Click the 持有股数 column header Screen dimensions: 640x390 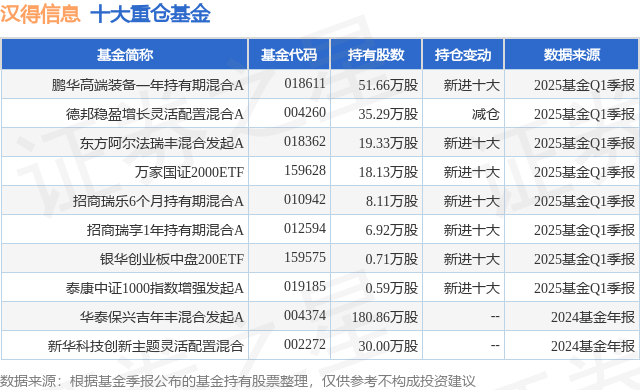(376, 55)
